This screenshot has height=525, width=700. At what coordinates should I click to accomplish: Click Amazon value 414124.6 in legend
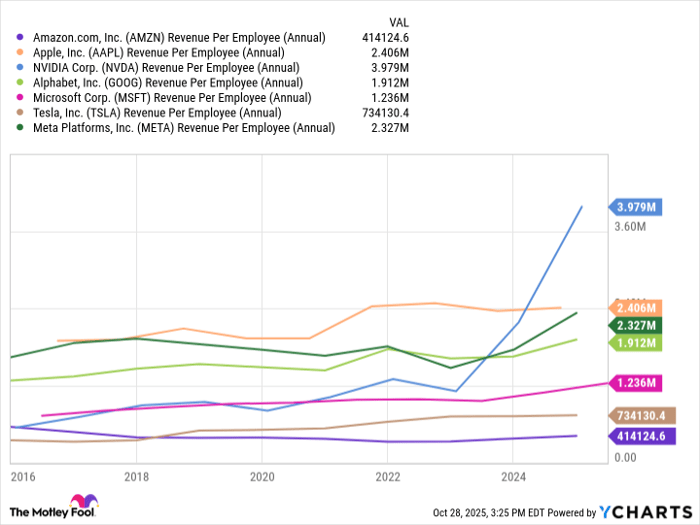[385, 38]
